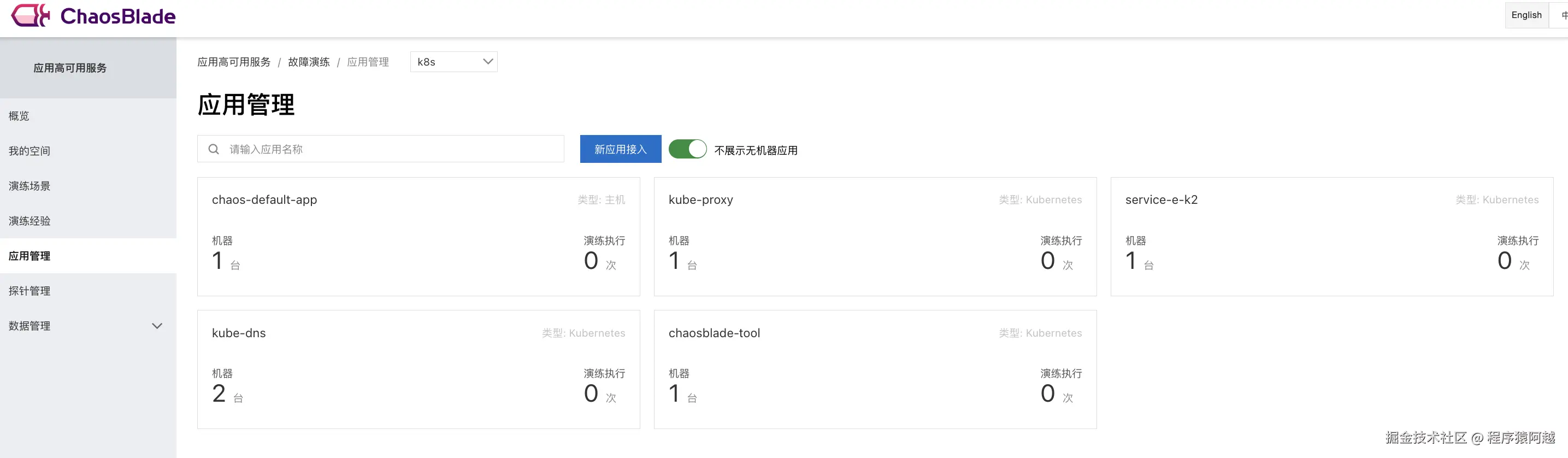Open 概览 in the sidebar
This screenshot has width=1568, height=458.
19,116
